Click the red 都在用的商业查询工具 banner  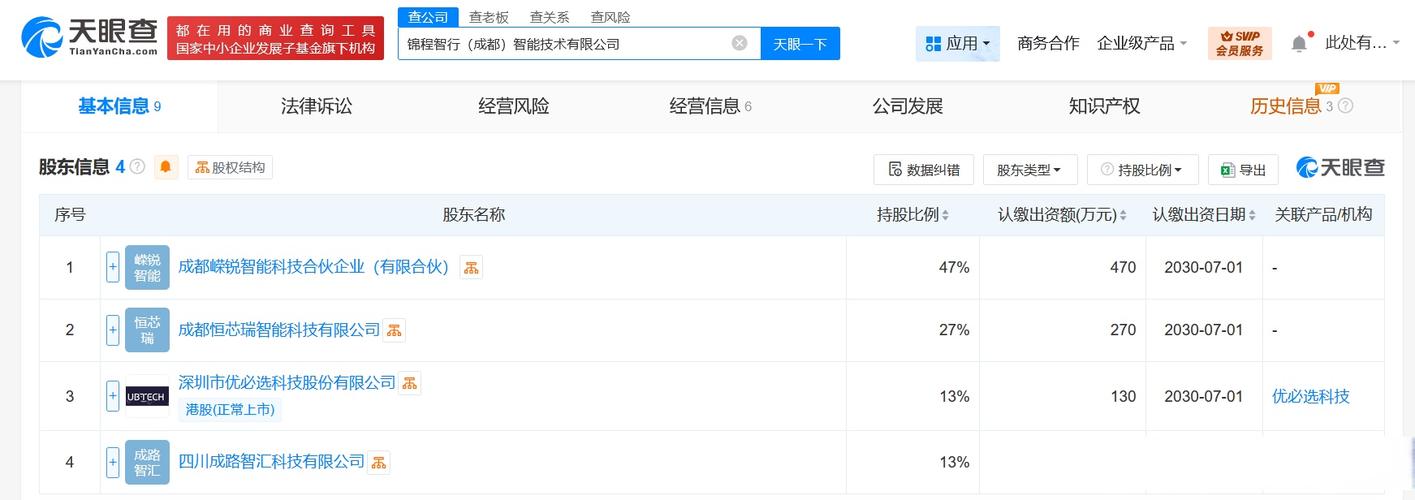[x=276, y=38]
